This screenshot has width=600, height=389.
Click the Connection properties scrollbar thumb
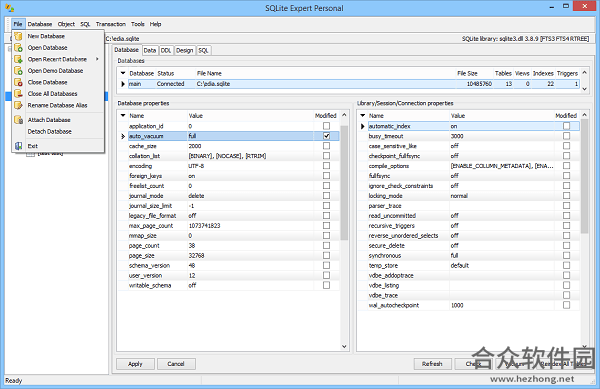[x=584, y=176]
